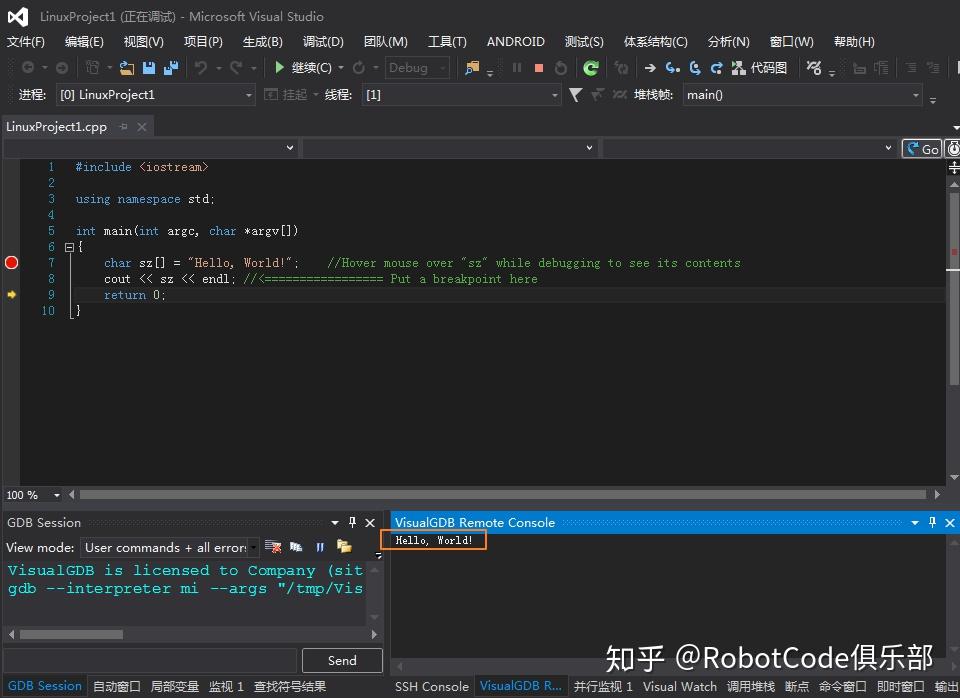Open the View mode dropdown in GDB Session
960x698 pixels.
point(167,547)
